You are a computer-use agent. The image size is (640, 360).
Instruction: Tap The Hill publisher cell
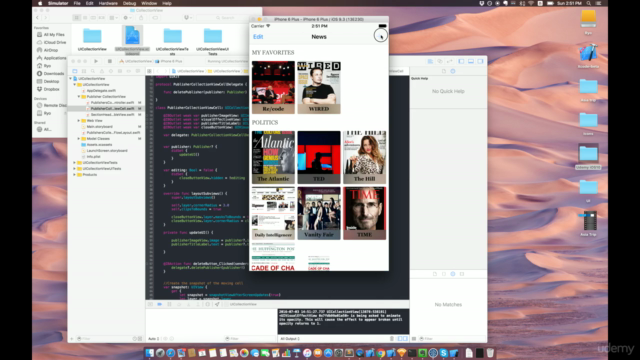pos(364,157)
